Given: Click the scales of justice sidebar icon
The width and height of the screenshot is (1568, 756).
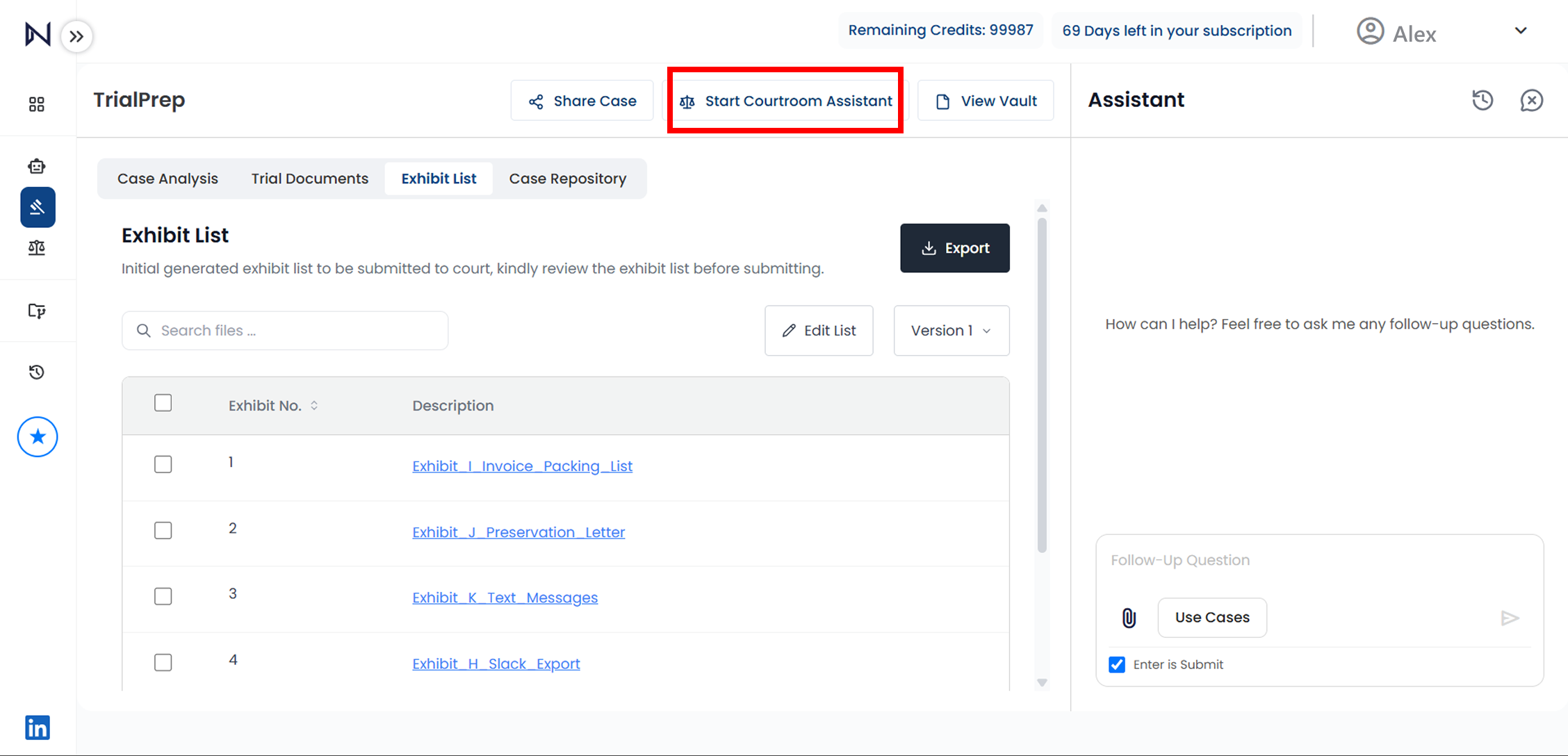Looking at the screenshot, I should point(37,248).
